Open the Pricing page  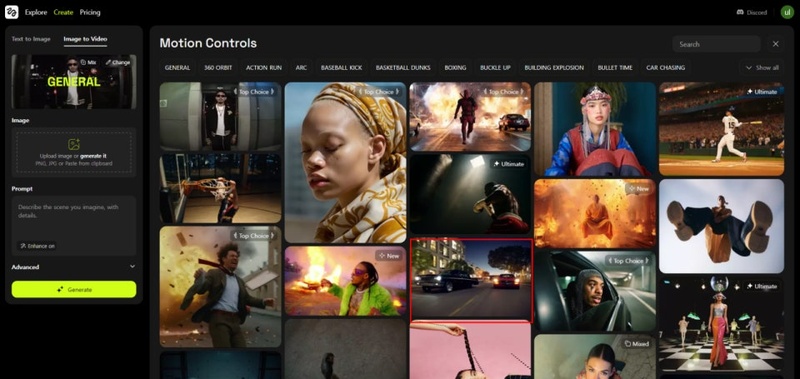coord(90,12)
